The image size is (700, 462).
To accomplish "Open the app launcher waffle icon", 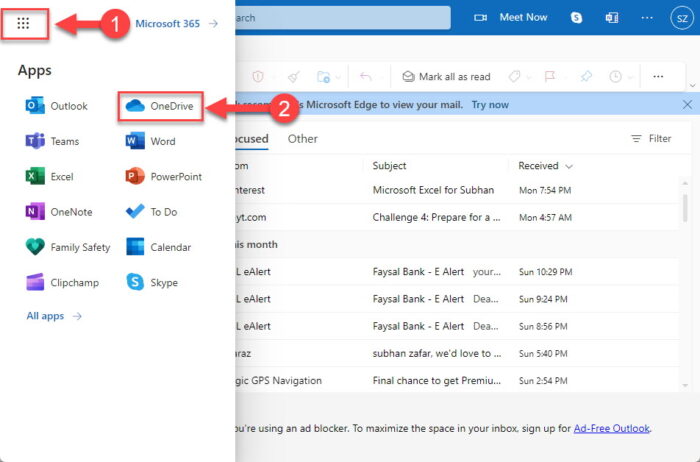I will pos(23,23).
